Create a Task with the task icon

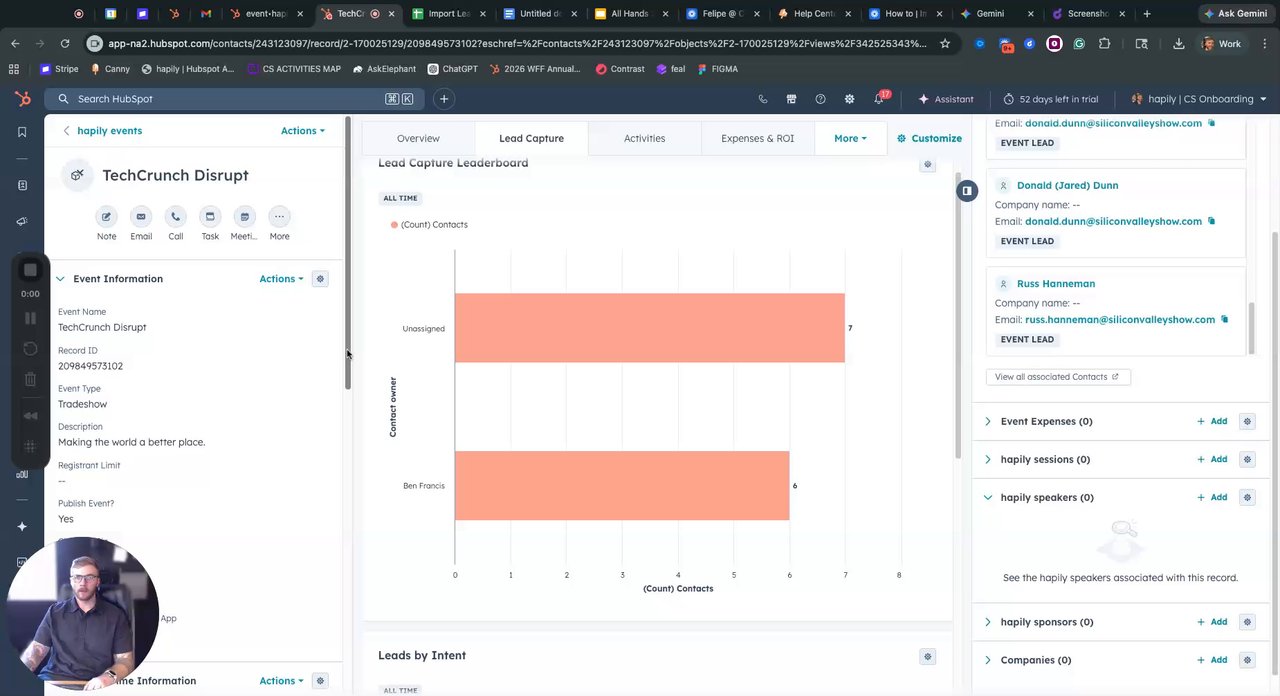210,216
